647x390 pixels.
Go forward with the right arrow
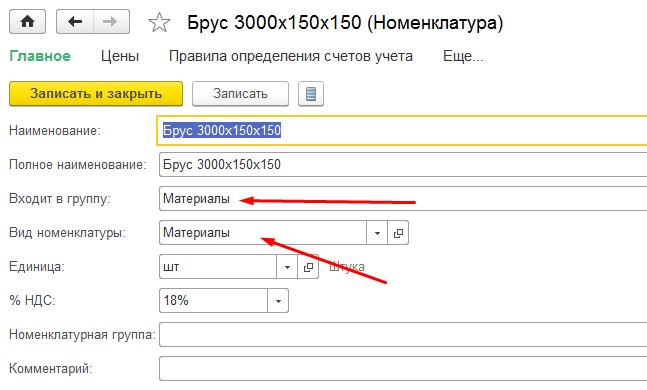tap(111, 21)
